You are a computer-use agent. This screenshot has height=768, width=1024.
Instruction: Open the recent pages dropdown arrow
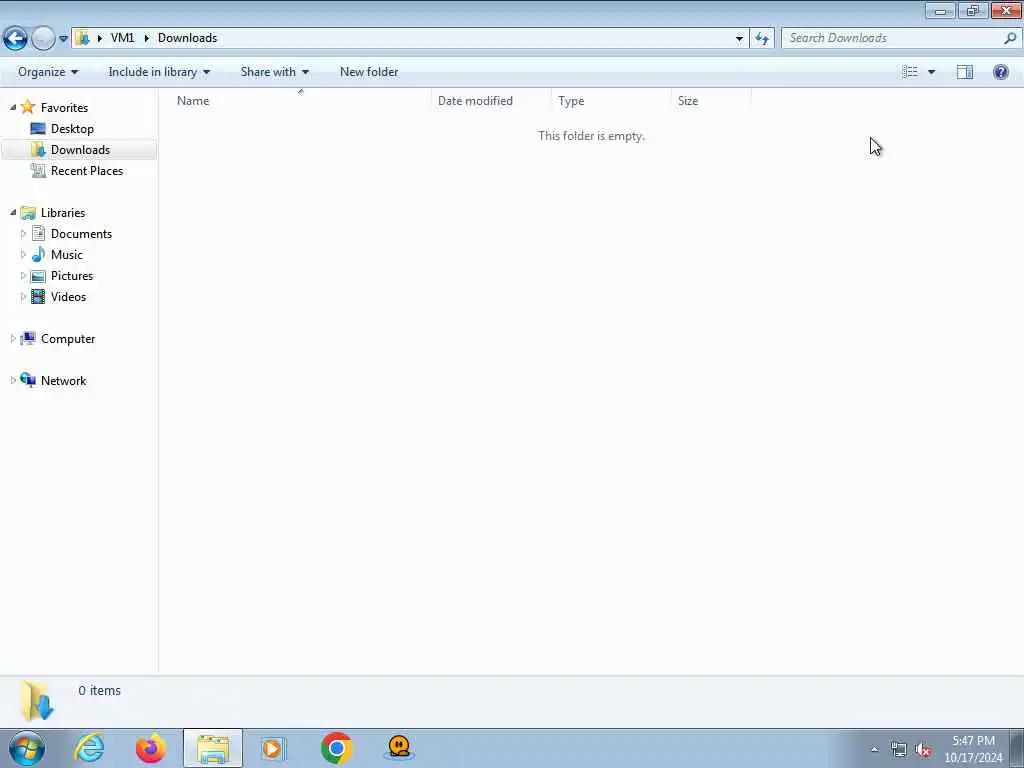(63, 39)
